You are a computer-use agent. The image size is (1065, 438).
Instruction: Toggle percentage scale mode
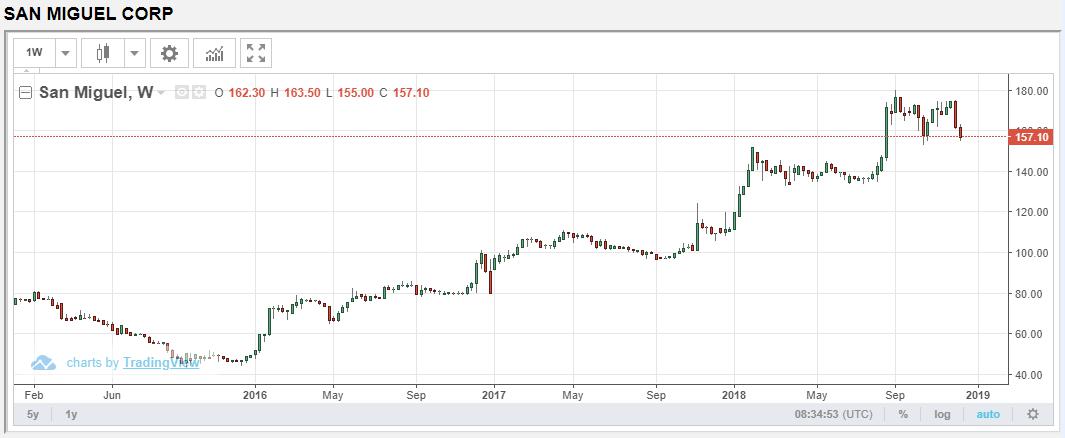903,414
